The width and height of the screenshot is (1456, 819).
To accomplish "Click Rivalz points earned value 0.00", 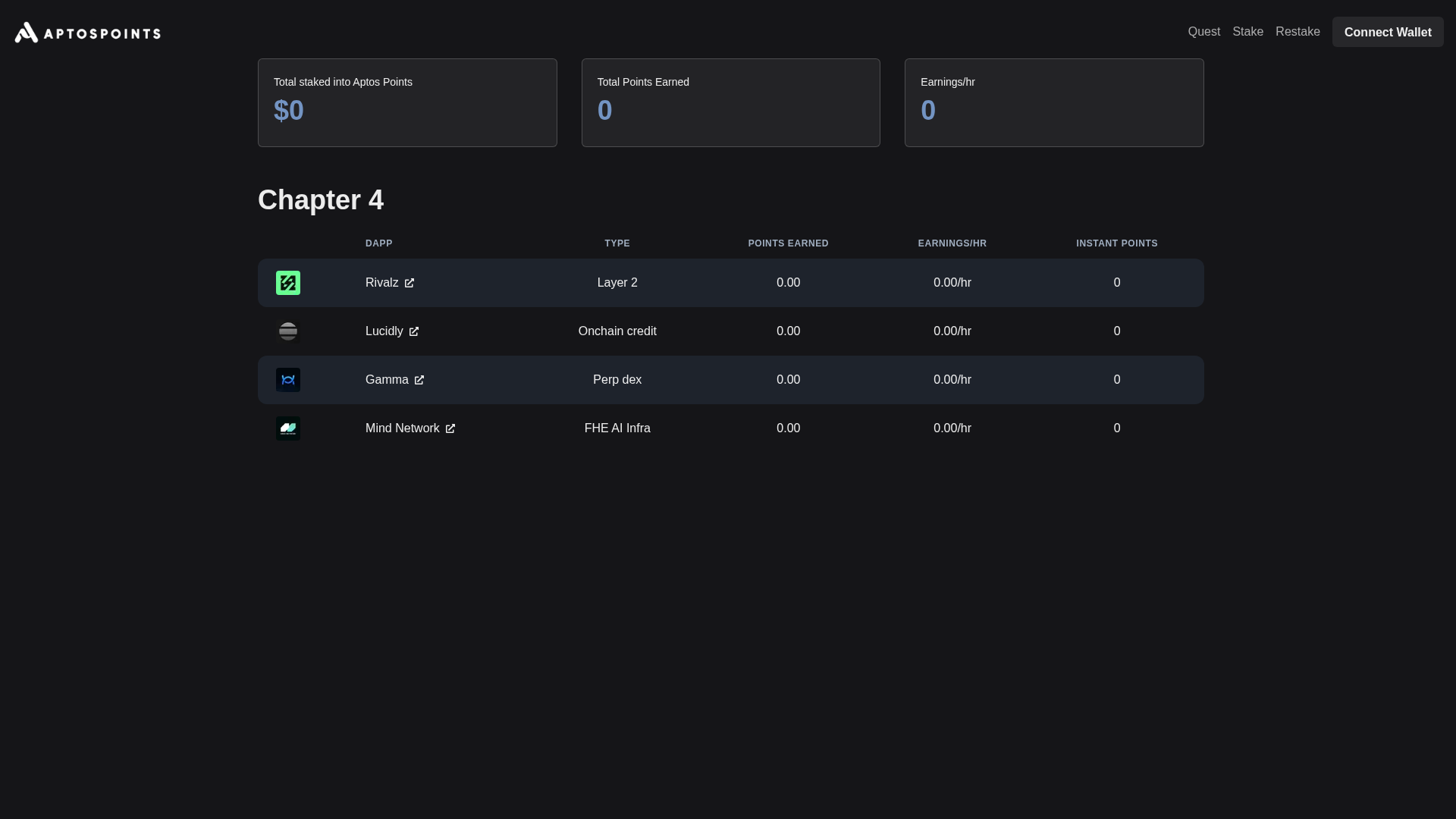I will click(x=789, y=283).
